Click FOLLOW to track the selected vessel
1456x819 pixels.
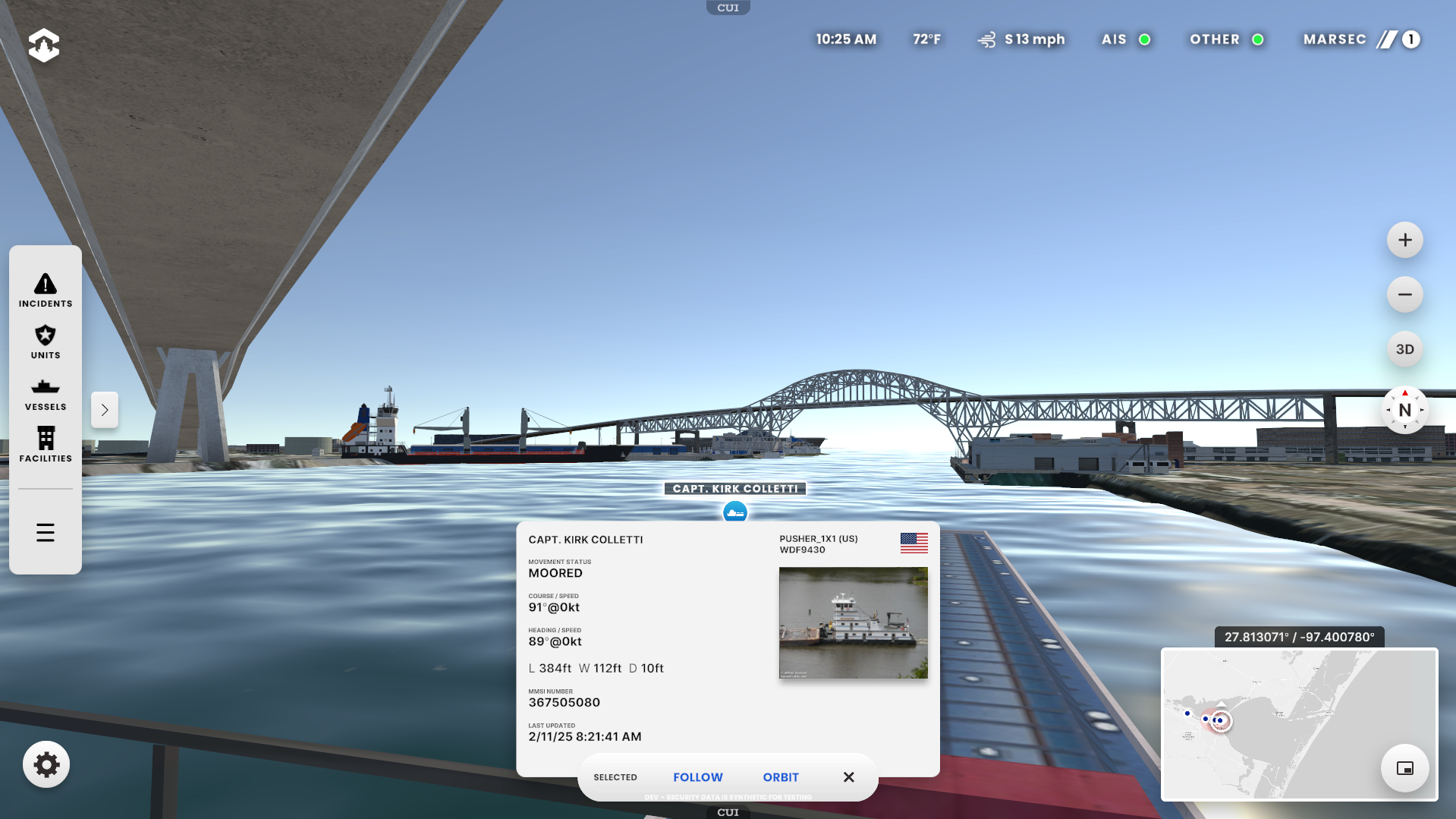697,776
